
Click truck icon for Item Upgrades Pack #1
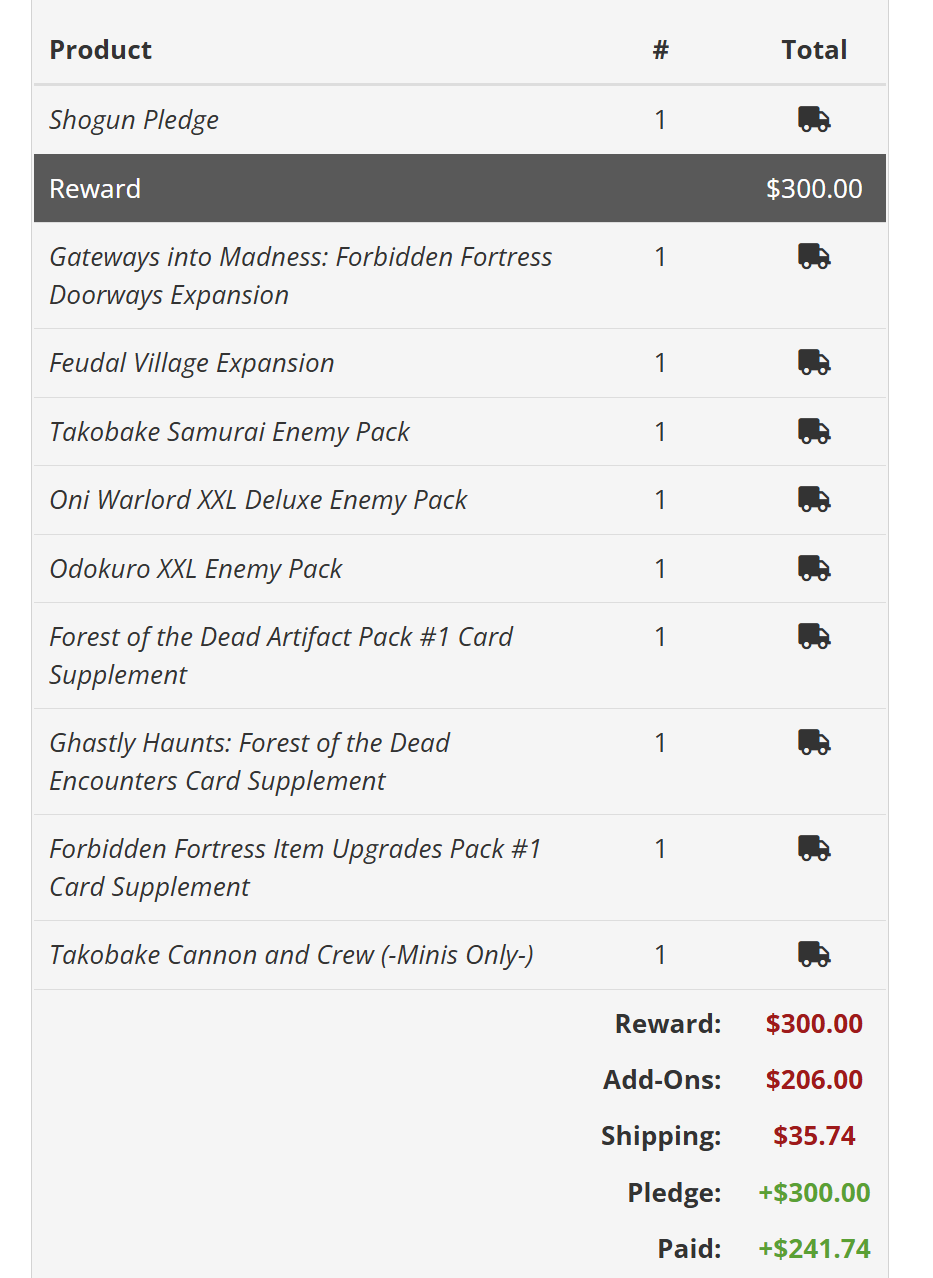(x=814, y=848)
